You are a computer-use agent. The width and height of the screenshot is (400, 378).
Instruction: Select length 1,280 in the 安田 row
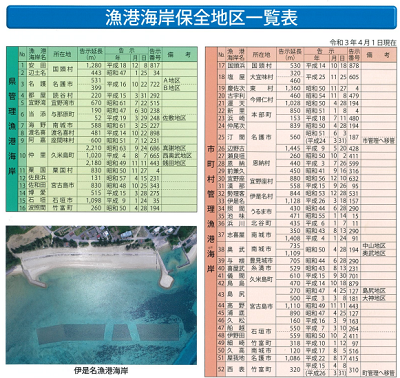pyautogui.click(x=94, y=66)
